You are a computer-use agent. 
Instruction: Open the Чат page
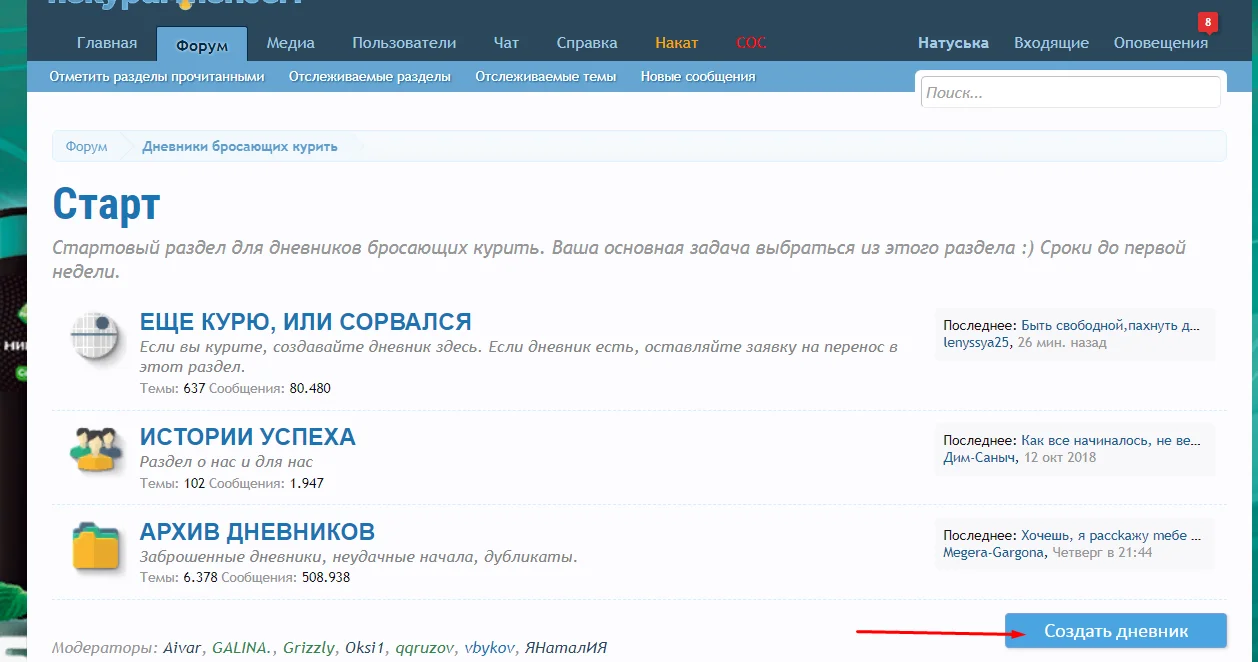tap(506, 43)
